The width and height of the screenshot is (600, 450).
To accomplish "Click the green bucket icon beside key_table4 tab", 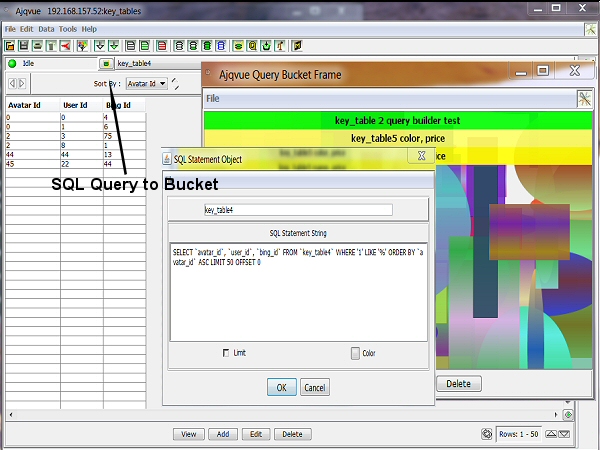I will (x=105, y=63).
